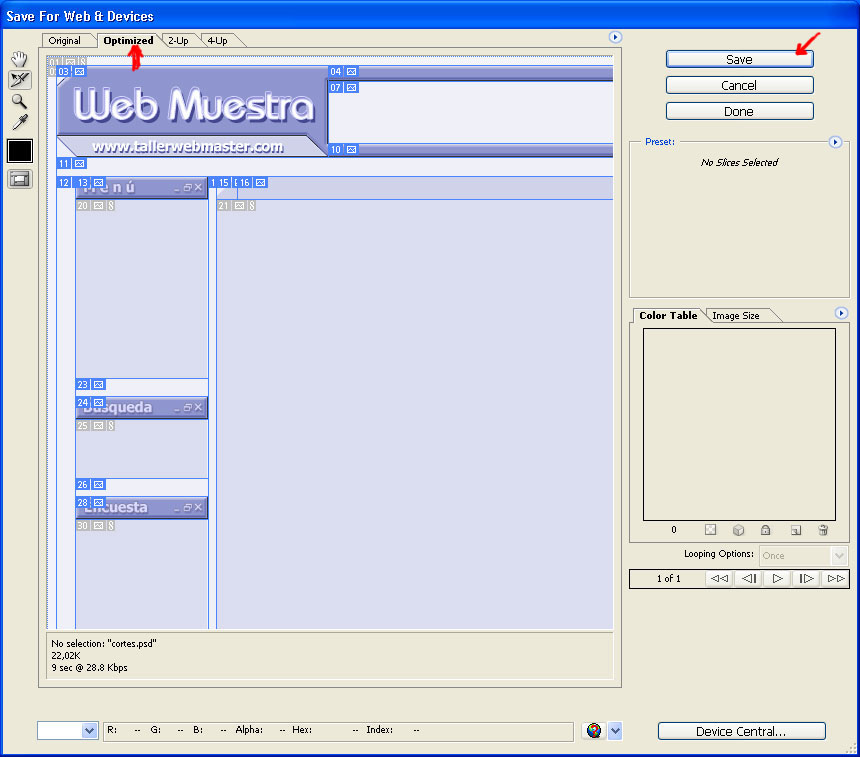Click the Select Next Frame playback button
The image size is (860, 757).
tap(806, 578)
